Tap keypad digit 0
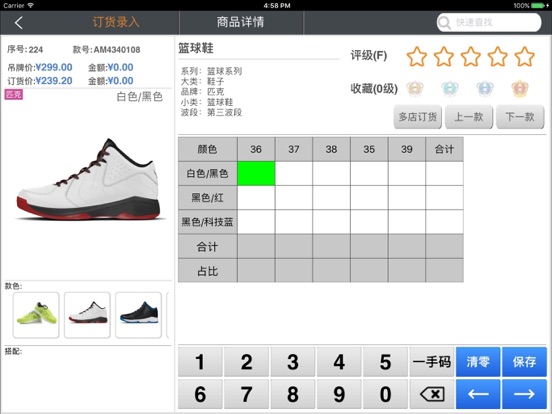 click(385, 394)
